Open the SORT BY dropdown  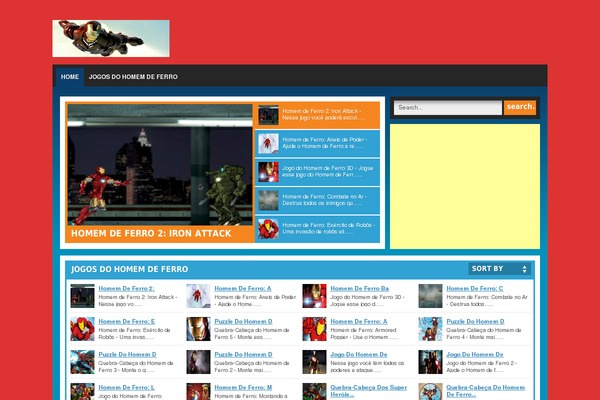[499, 269]
